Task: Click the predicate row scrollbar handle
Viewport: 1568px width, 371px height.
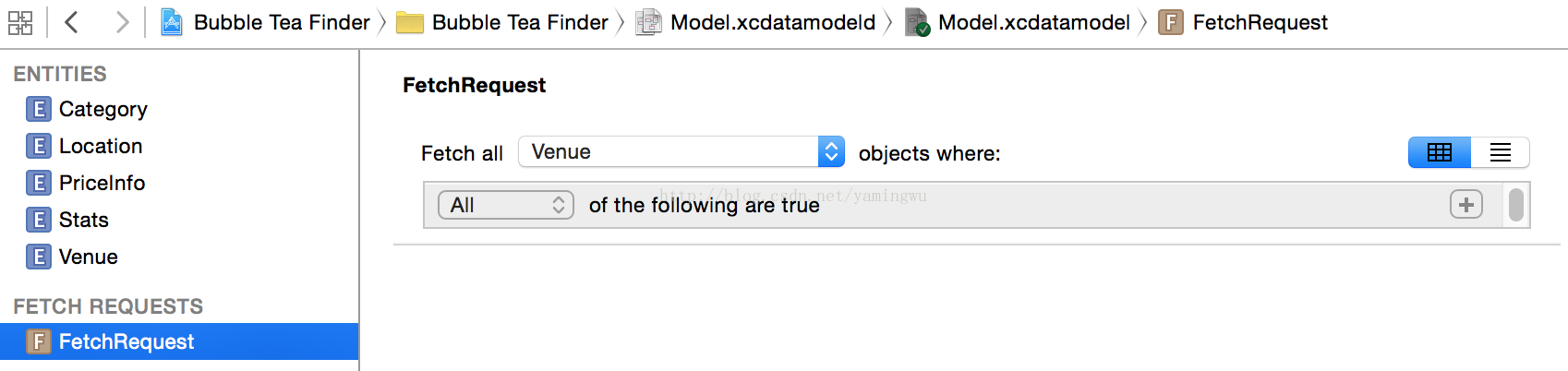Action: (x=1515, y=205)
